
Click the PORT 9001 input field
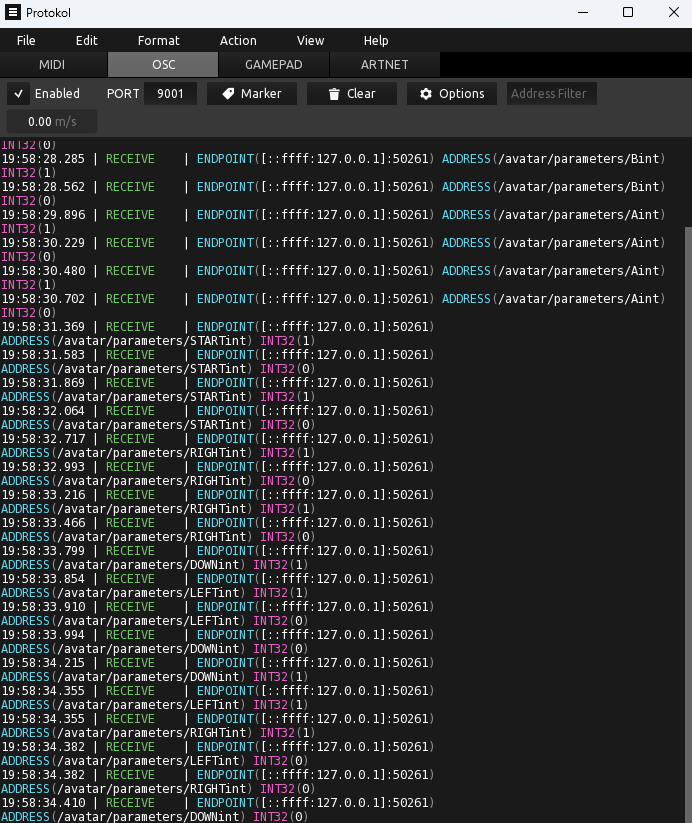[x=170, y=94]
